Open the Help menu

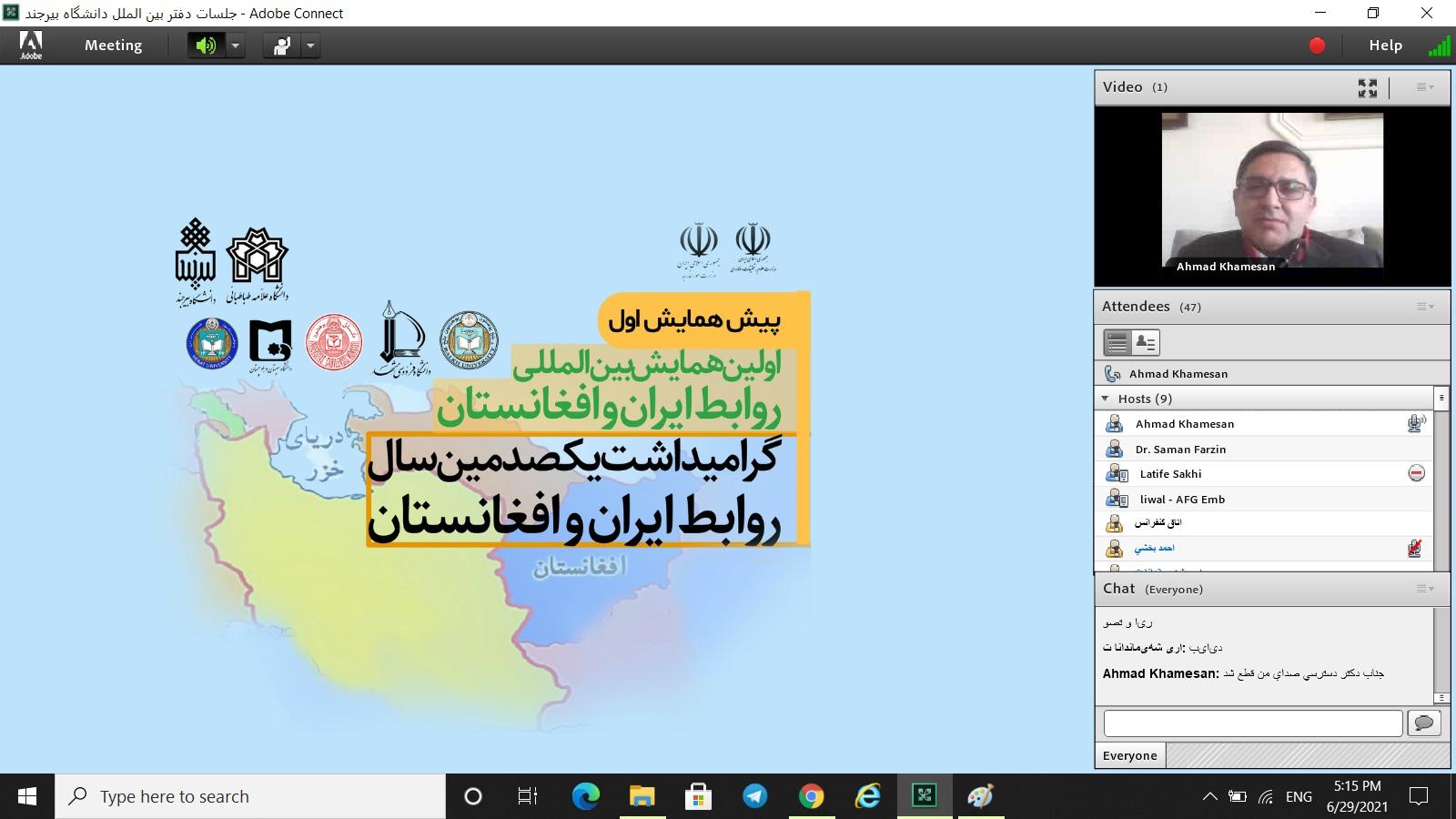click(x=1385, y=45)
